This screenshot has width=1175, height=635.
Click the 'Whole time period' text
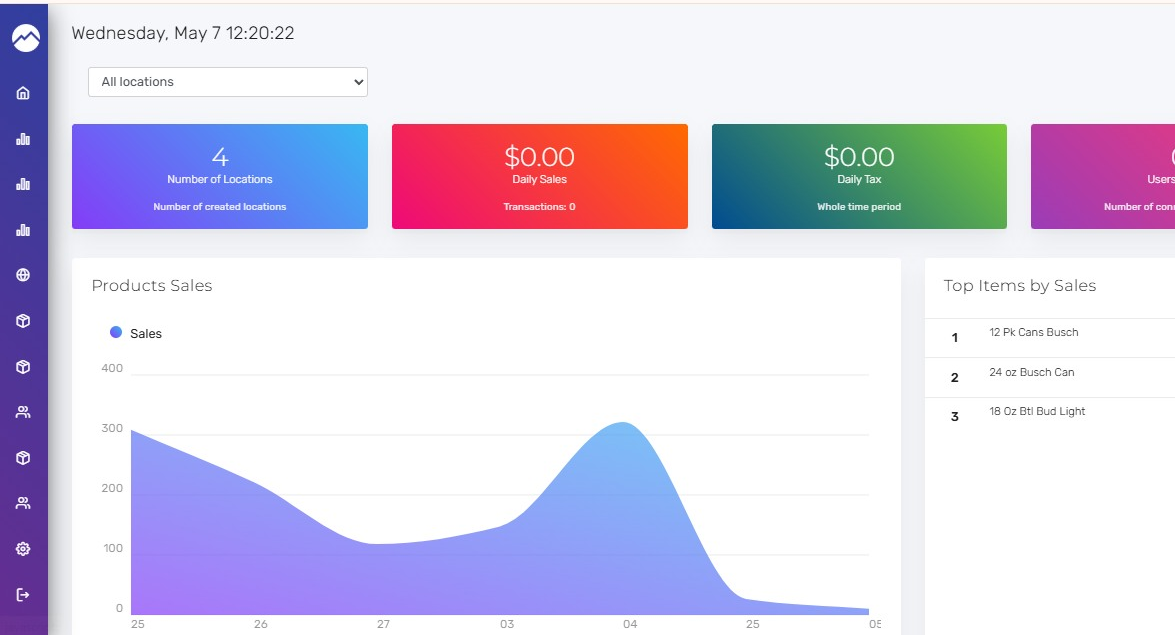pos(859,207)
